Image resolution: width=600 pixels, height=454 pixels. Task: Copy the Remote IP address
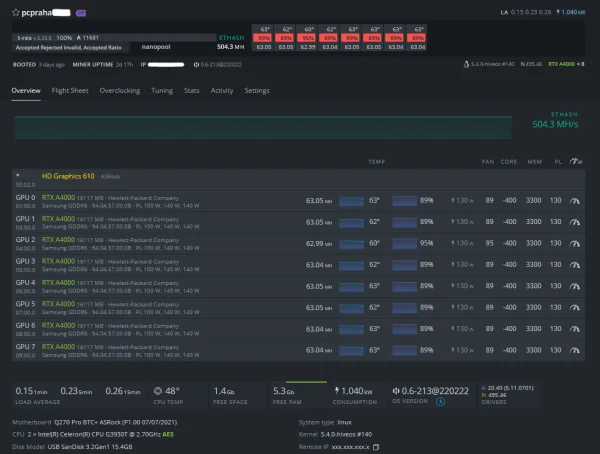[376, 447]
